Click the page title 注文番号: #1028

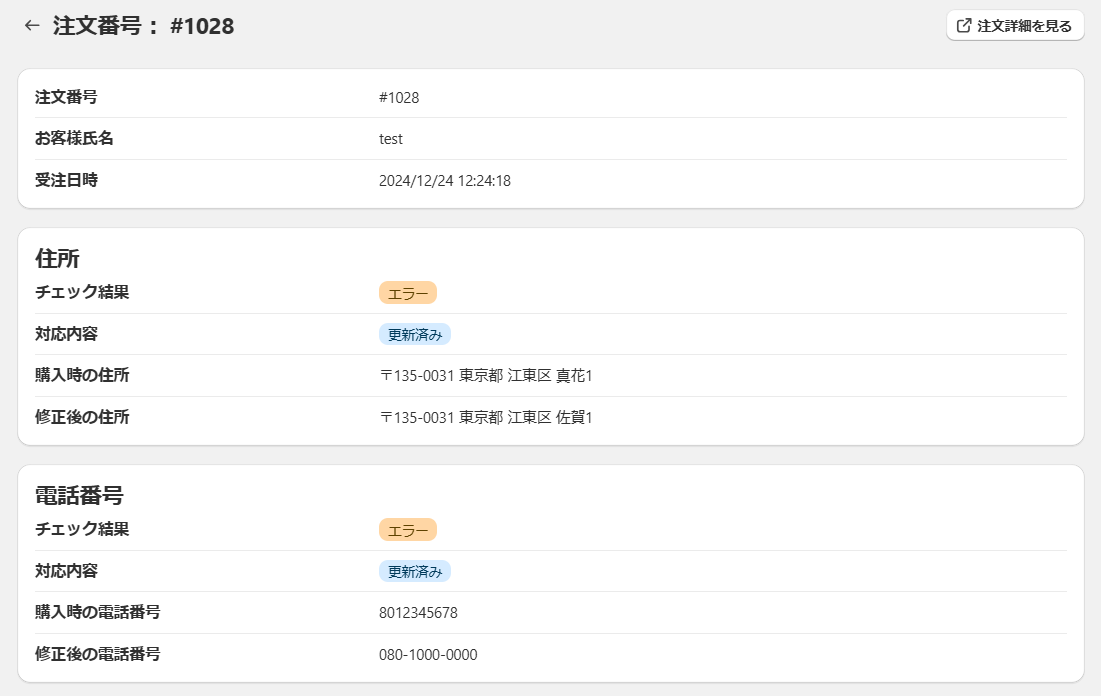point(143,26)
